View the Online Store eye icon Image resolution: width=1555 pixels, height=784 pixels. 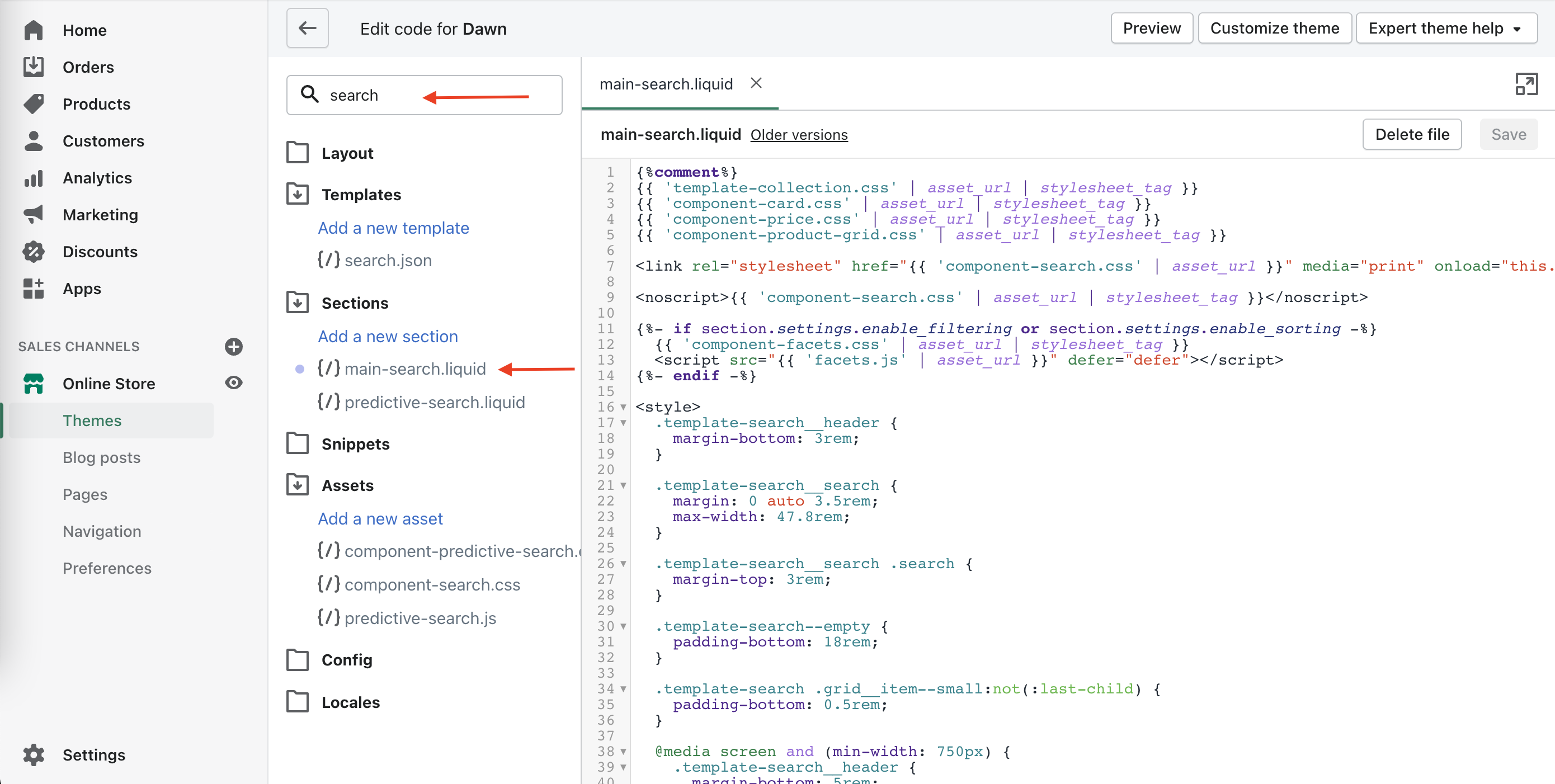point(234,382)
